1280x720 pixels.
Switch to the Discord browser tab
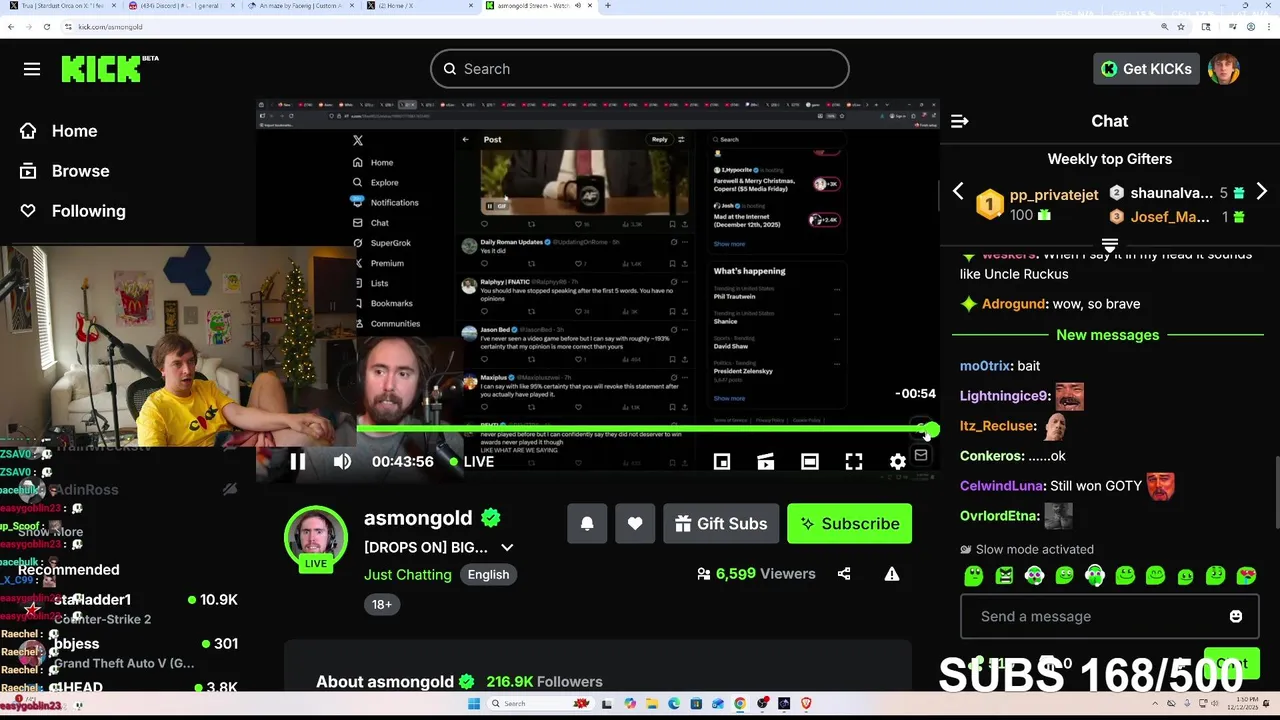coord(178,5)
